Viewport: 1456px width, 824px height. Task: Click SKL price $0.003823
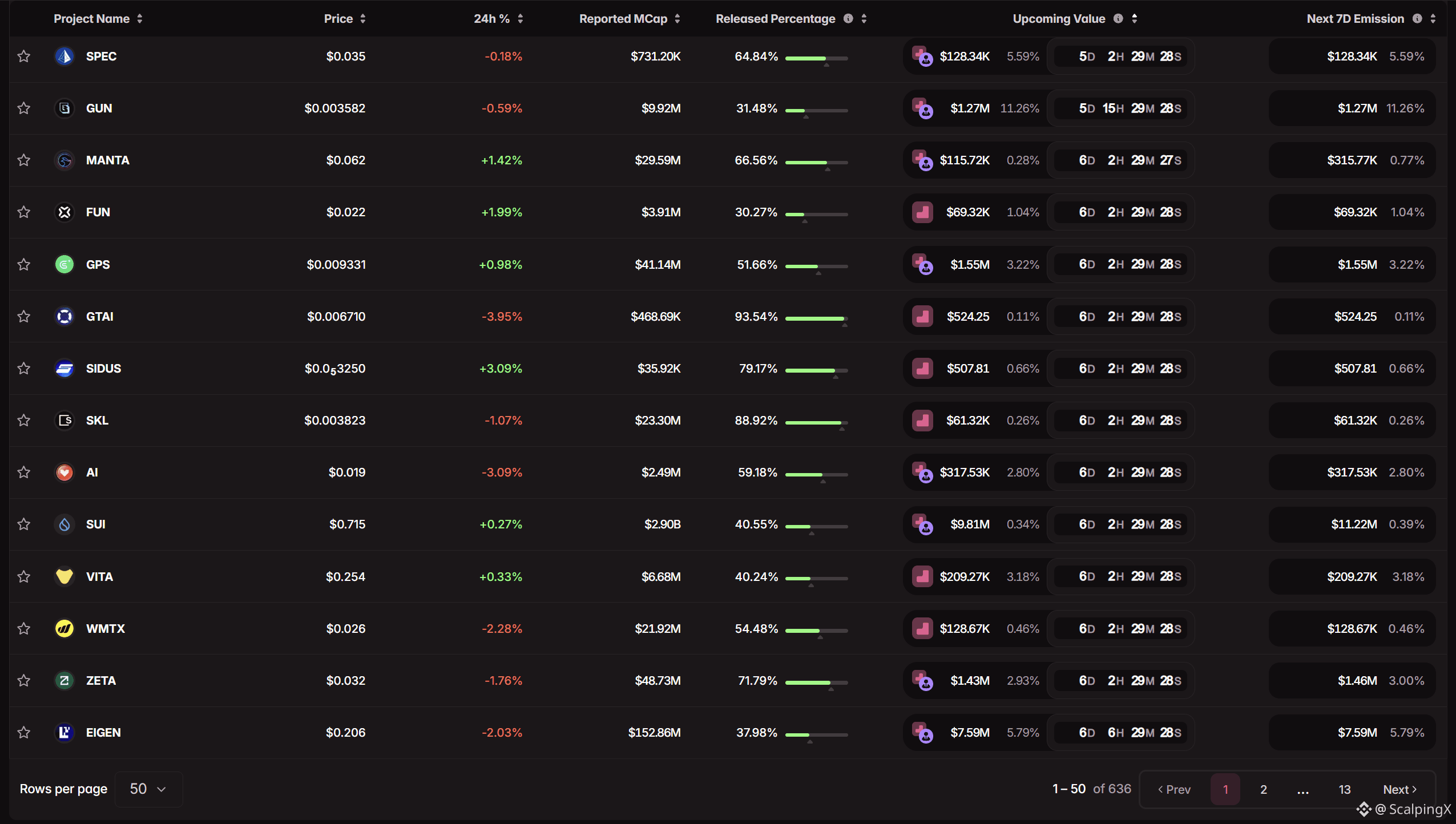tap(335, 421)
